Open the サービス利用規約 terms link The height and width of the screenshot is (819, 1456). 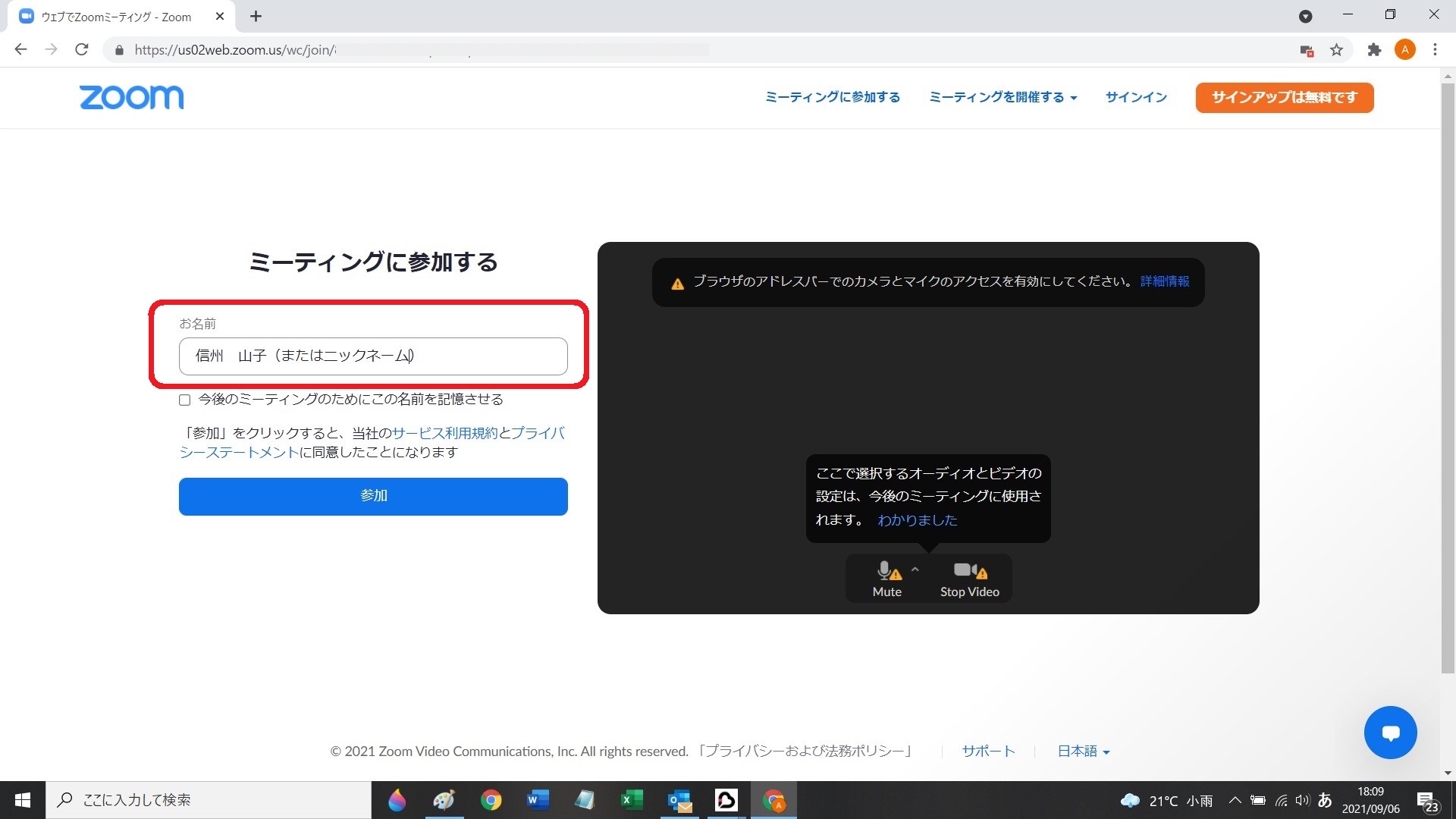coord(445,433)
